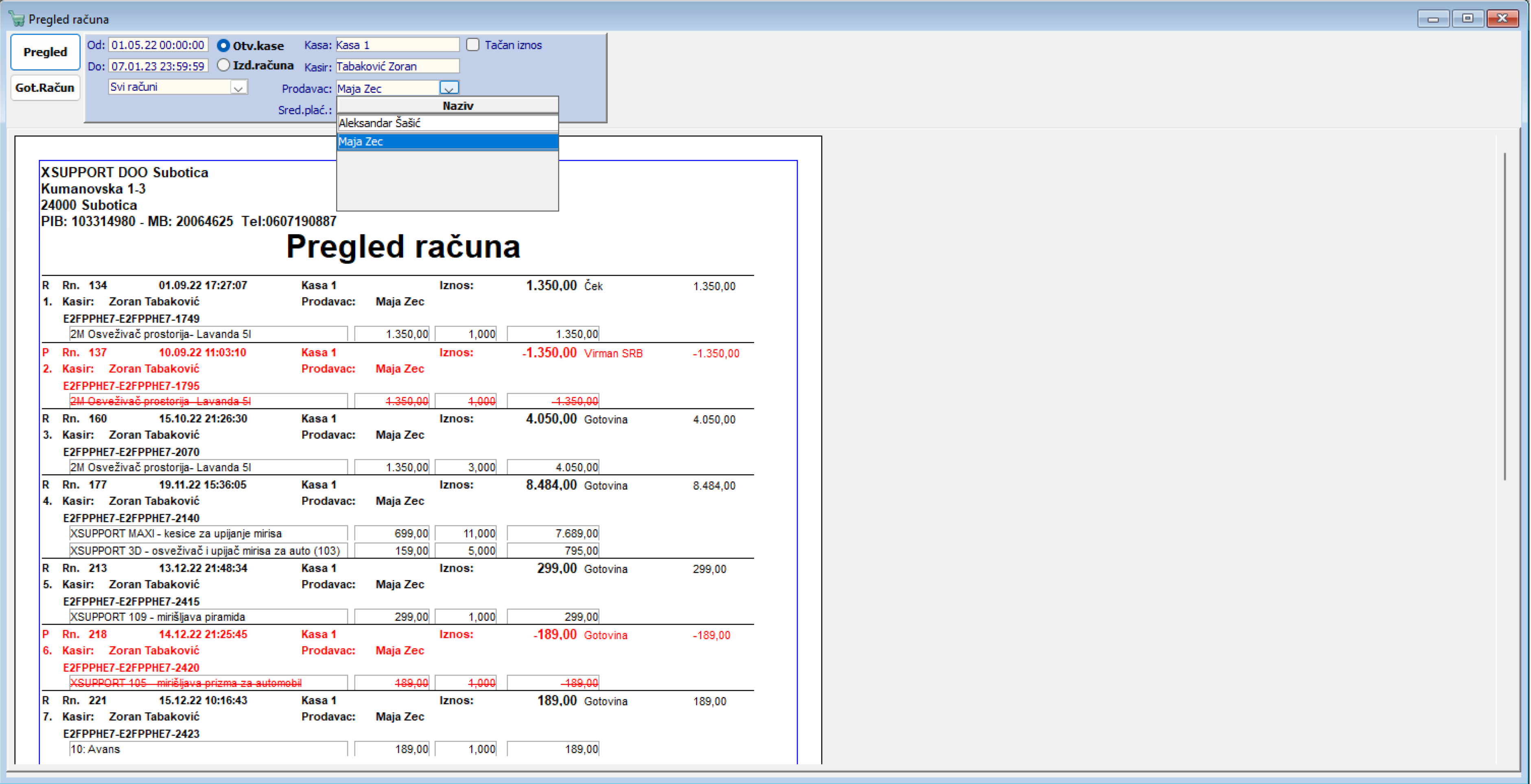The image size is (1531, 784).
Task: Click the Virman SRB payment label
Action: pyautogui.click(x=613, y=353)
